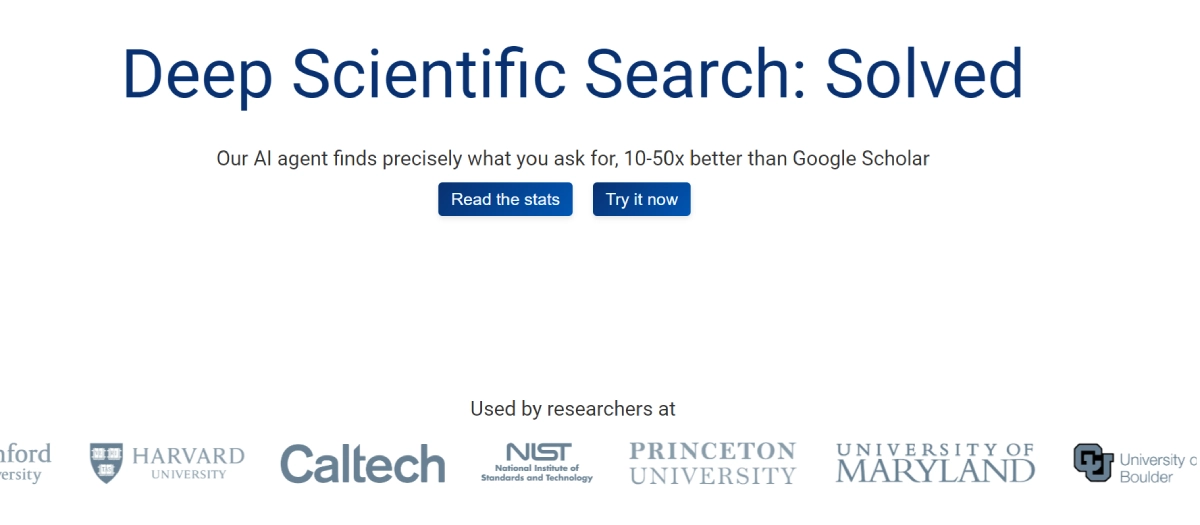
Task: Click the Harvard University wordmark text
Action: [188, 463]
